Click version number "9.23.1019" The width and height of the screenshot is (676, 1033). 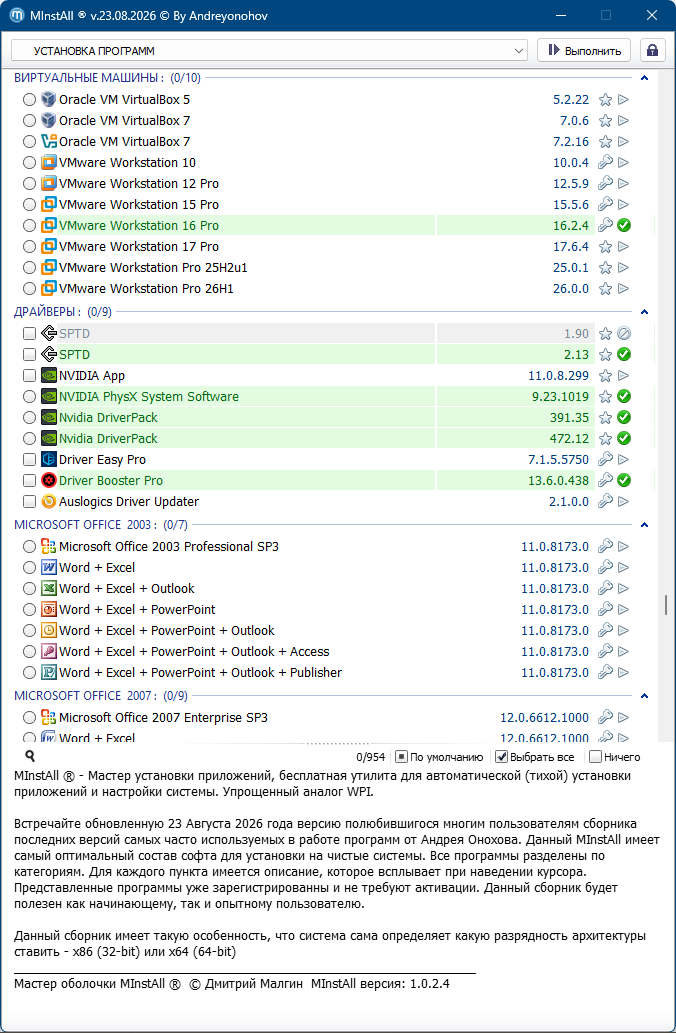pyautogui.click(x=560, y=397)
